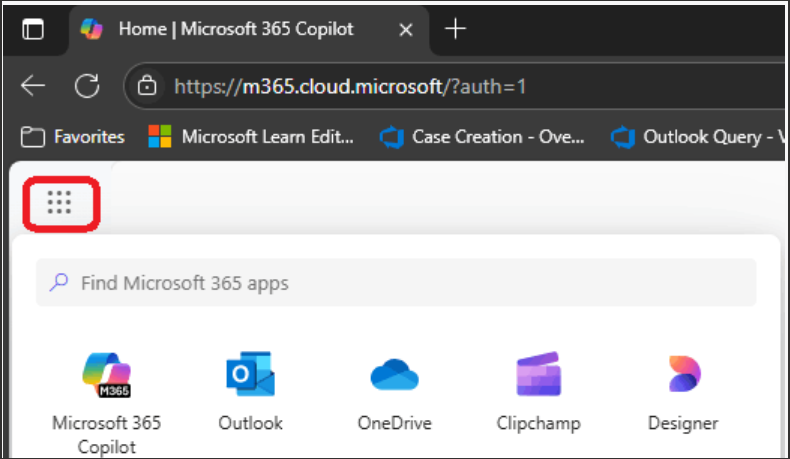Click the search magnifier icon
Viewport: 790px width, 459px height.
[x=59, y=282]
